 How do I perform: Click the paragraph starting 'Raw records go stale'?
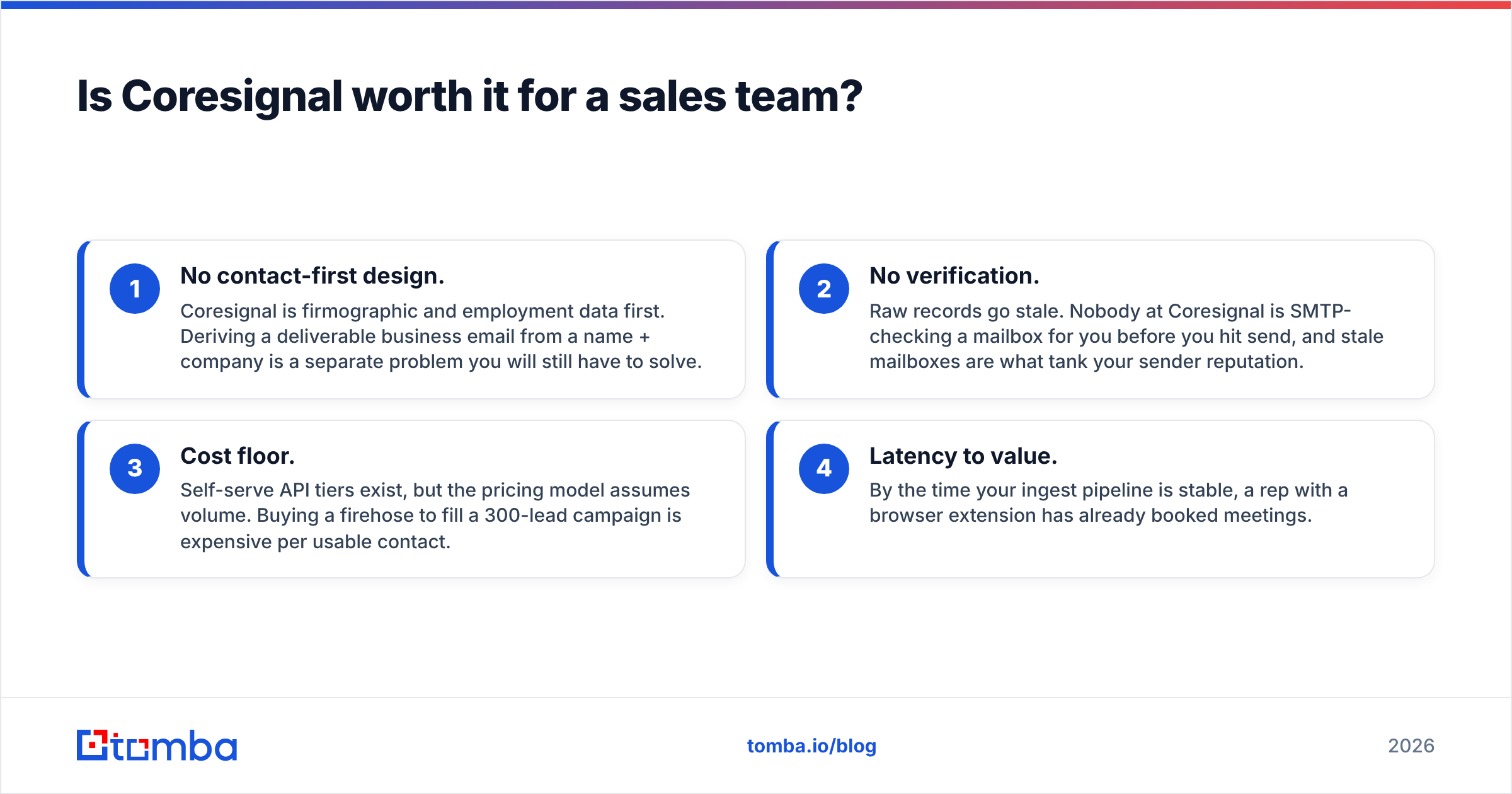[1126, 337]
